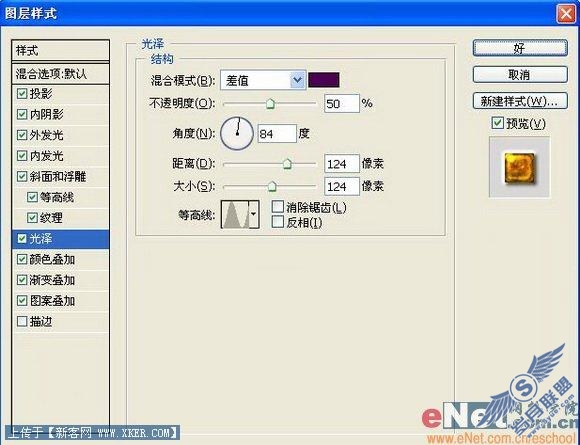This screenshot has width=580, height=445.
Task: Click the orange style preview thumbnail
Action: tap(519, 167)
